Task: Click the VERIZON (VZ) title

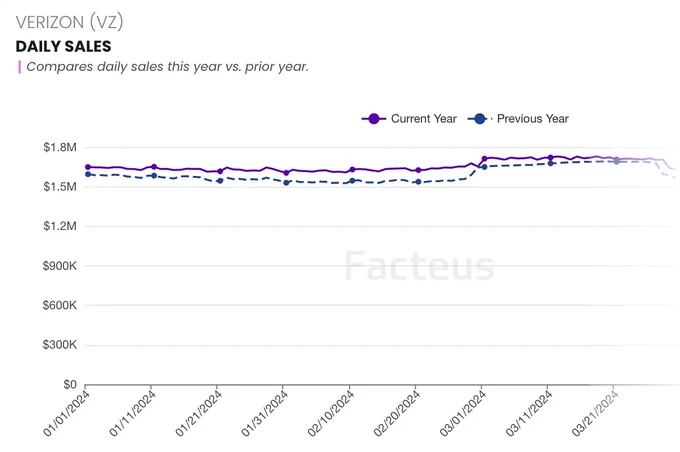Action: (69, 22)
